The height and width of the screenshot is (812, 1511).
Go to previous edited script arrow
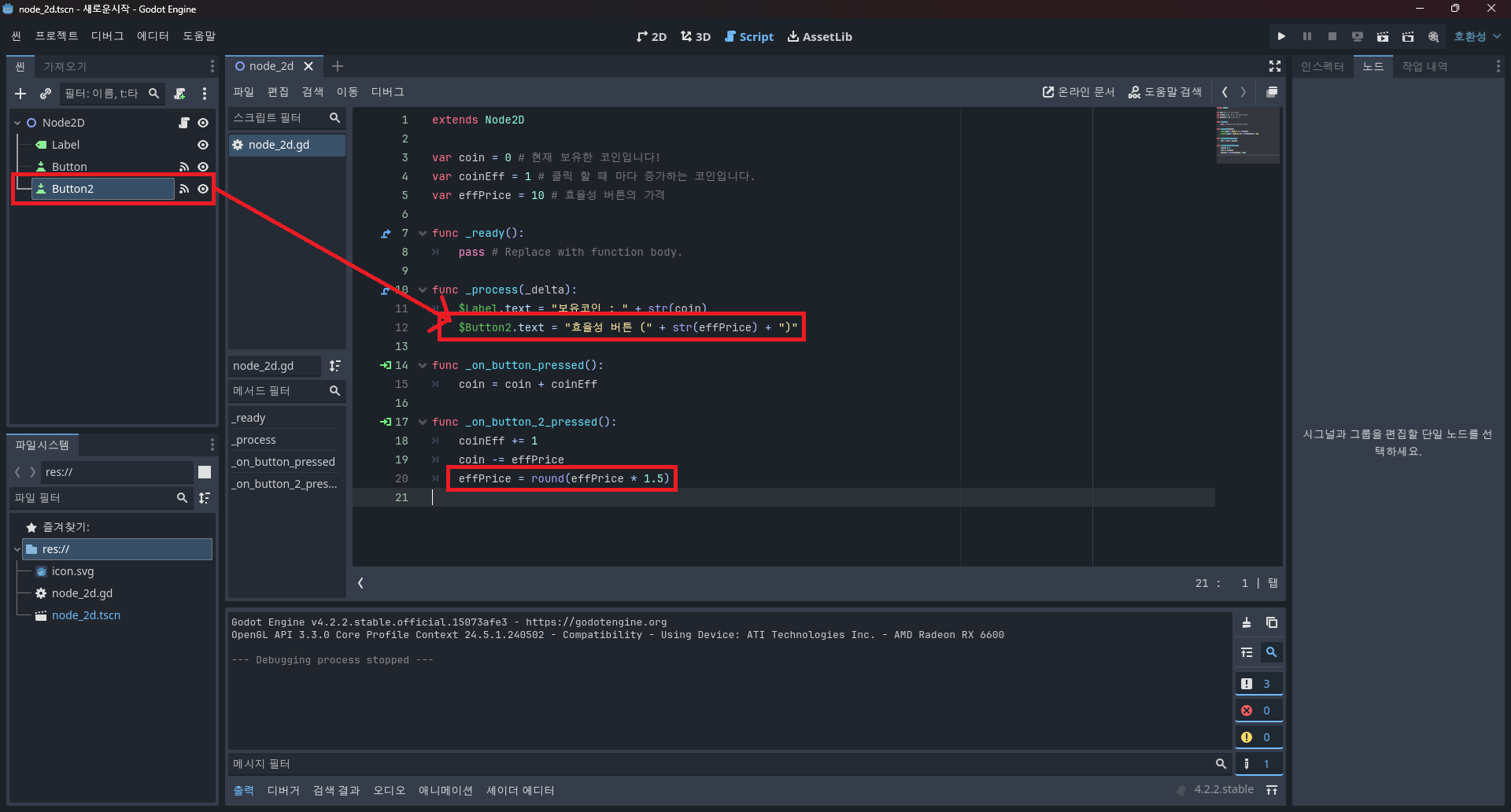(x=1225, y=92)
